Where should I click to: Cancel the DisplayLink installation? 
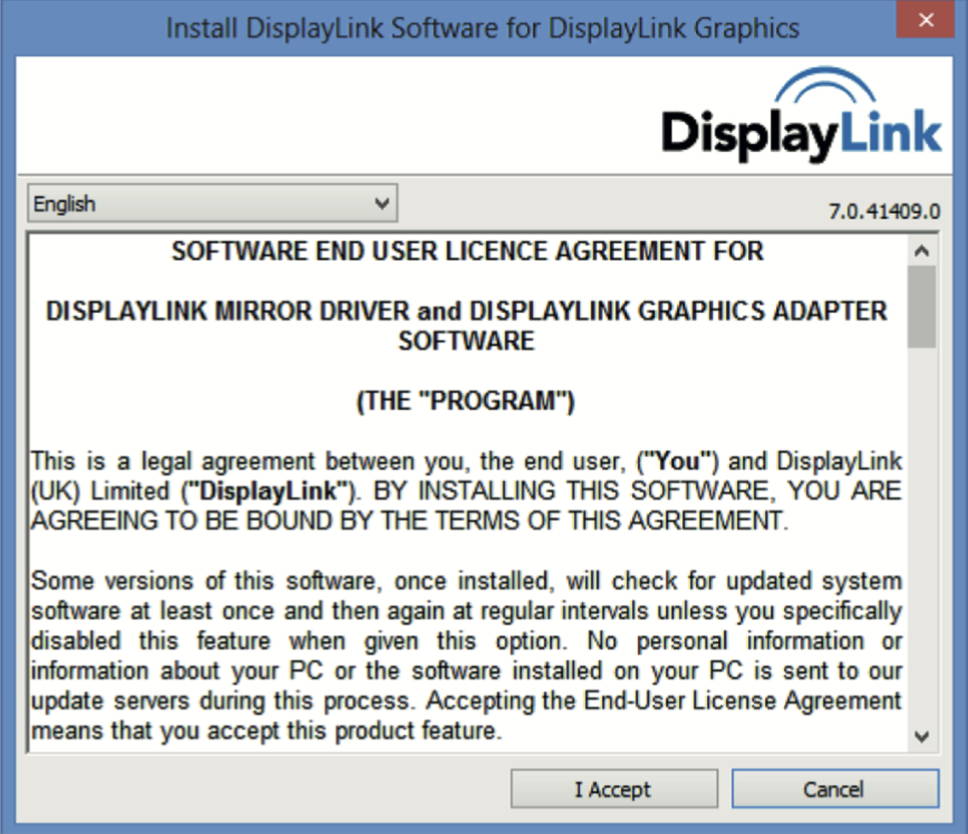pos(835,788)
